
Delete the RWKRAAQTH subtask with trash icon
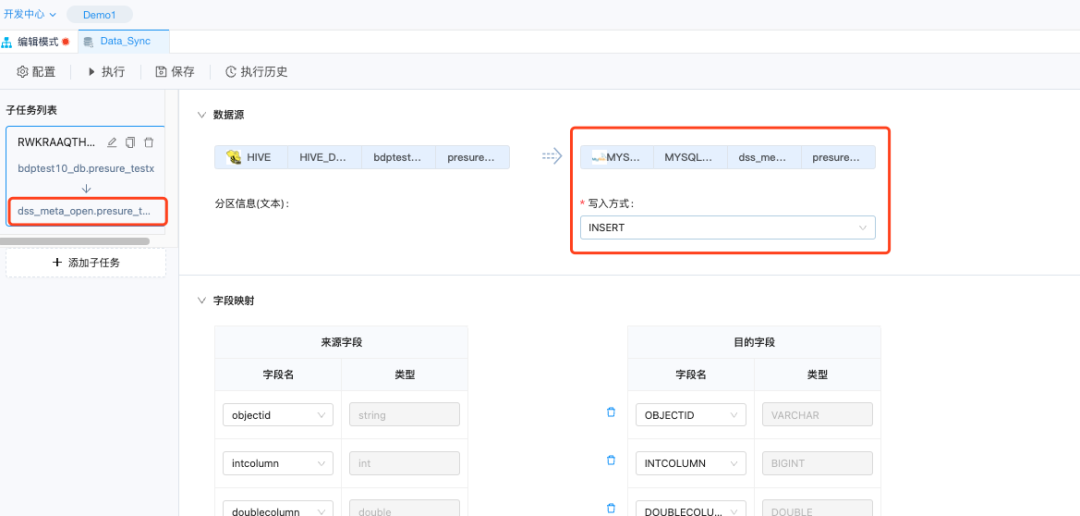point(149,143)
